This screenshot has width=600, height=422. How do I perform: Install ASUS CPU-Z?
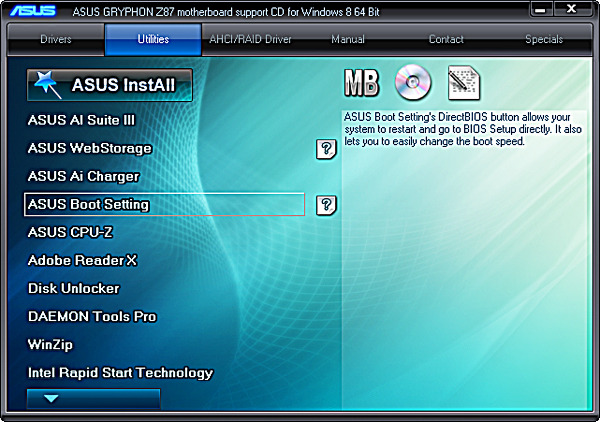point(70,232)
